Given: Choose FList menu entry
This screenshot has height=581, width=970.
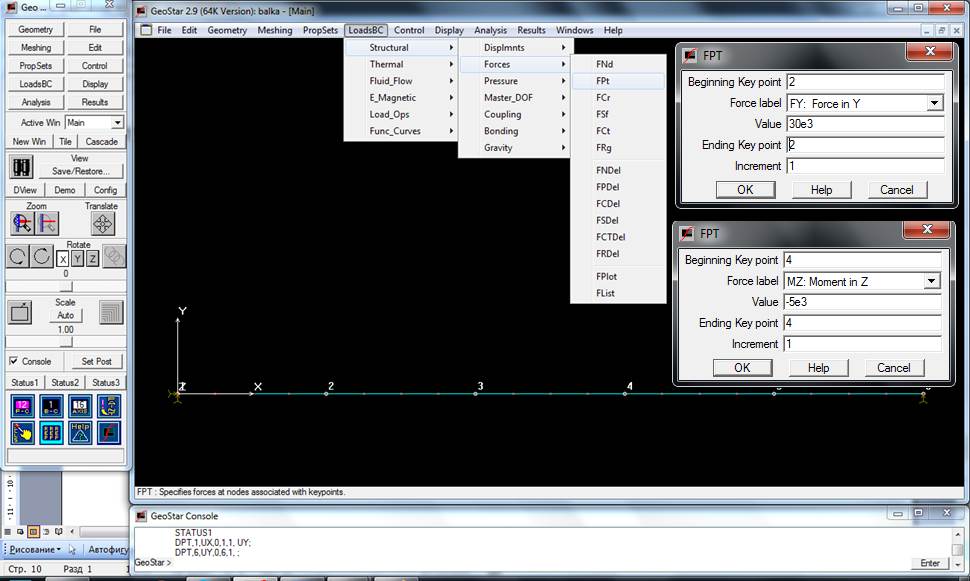Looking at the screenshot, I should coord(618,293).
